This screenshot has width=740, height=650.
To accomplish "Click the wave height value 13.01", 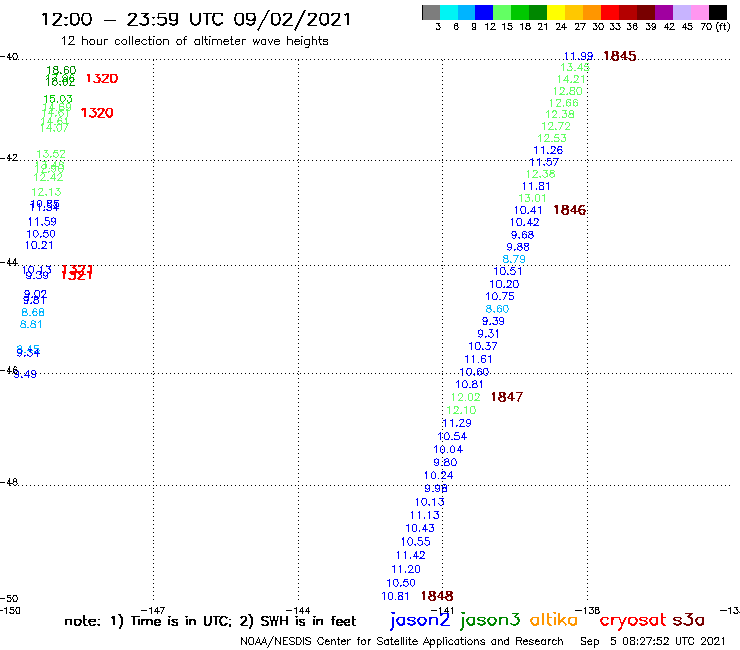I will coord(532,198).
